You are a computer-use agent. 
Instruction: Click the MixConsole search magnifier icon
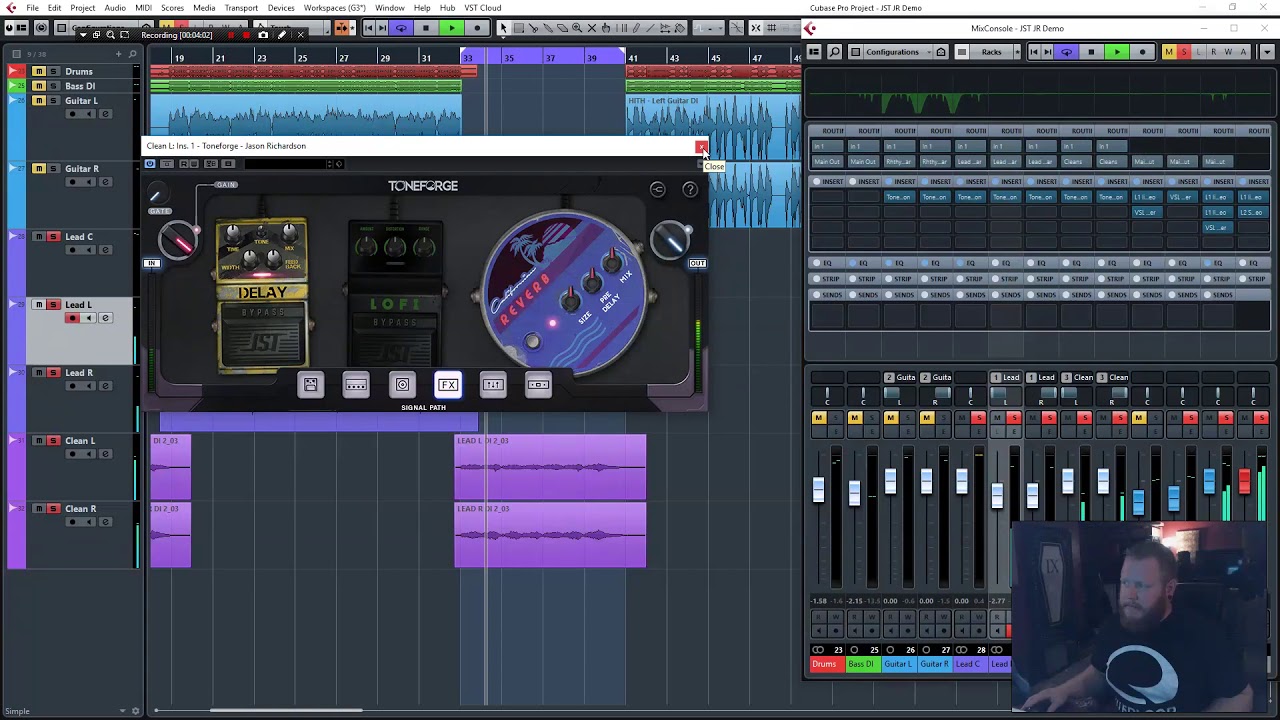835,52
